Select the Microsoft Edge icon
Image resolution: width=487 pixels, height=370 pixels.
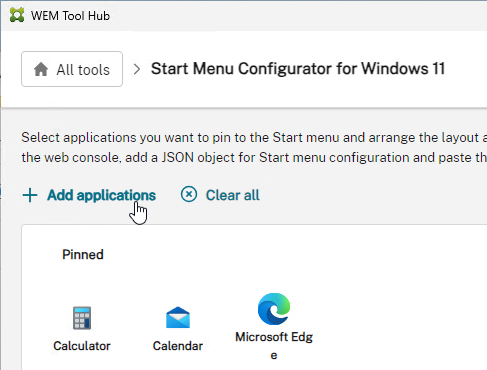[x=274, y=309]
